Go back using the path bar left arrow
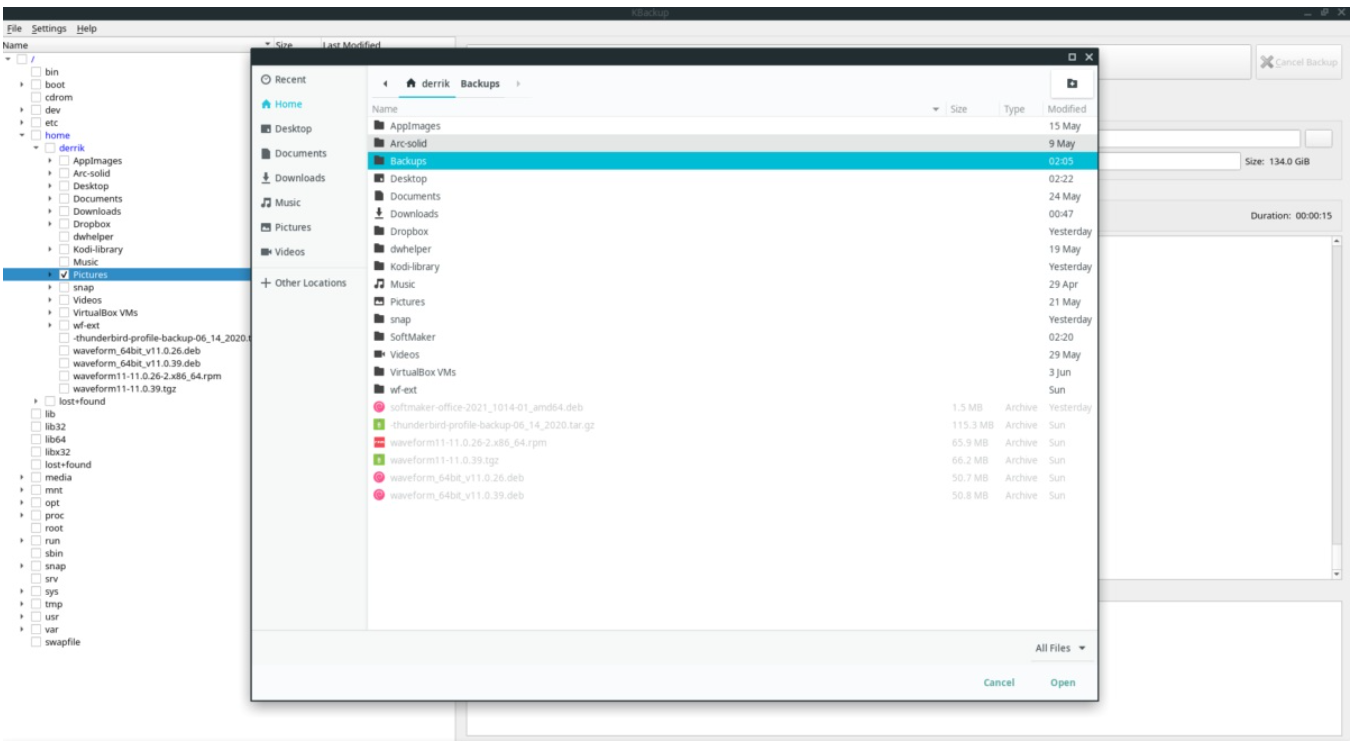The image size is (1366, 746). 385,84
